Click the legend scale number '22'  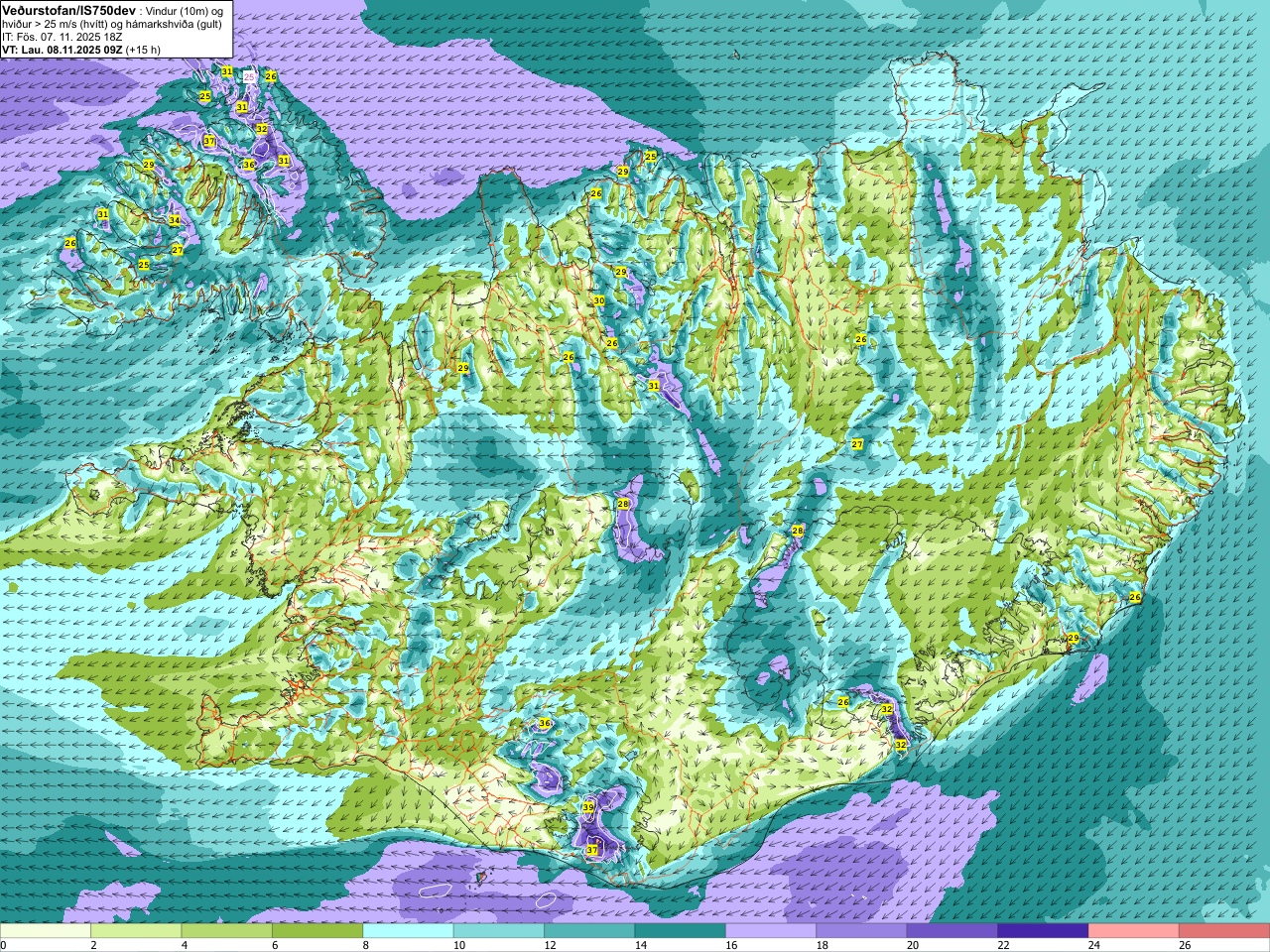1004,945
